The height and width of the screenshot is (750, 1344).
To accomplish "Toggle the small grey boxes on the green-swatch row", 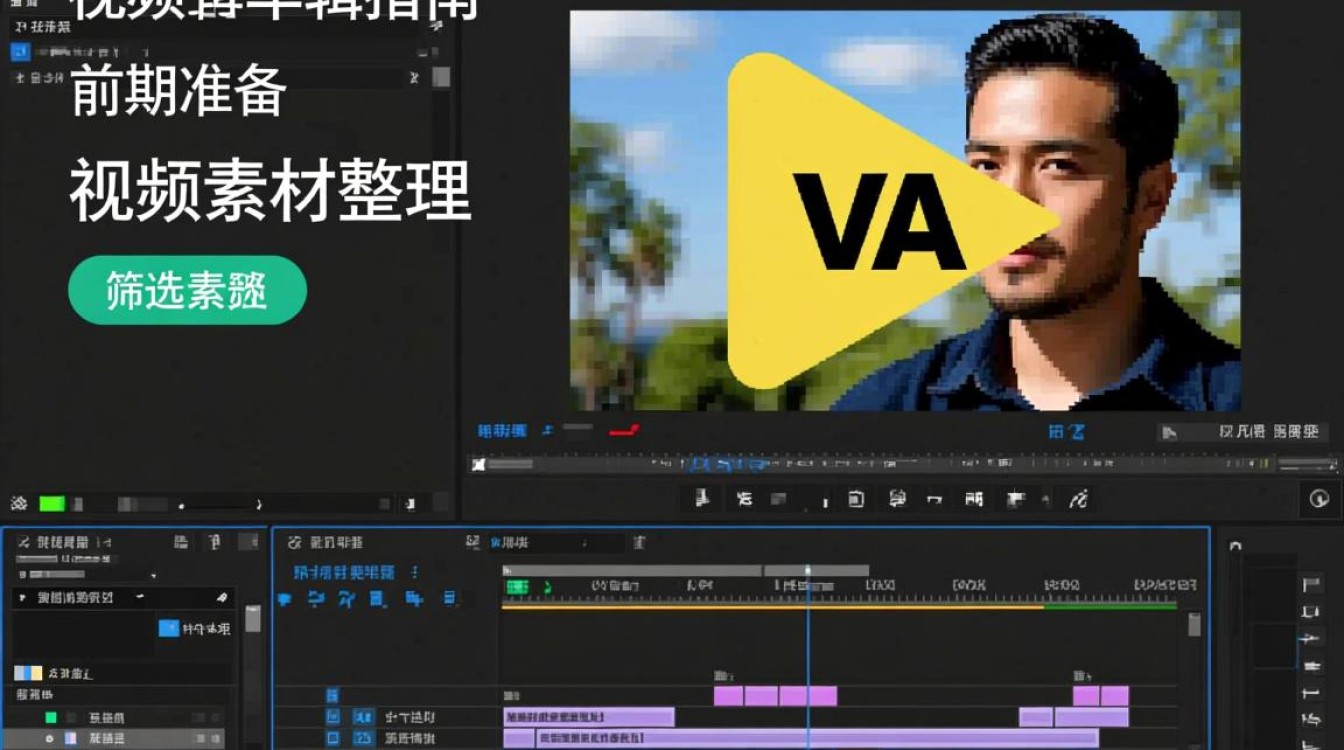I will [206, 717].
